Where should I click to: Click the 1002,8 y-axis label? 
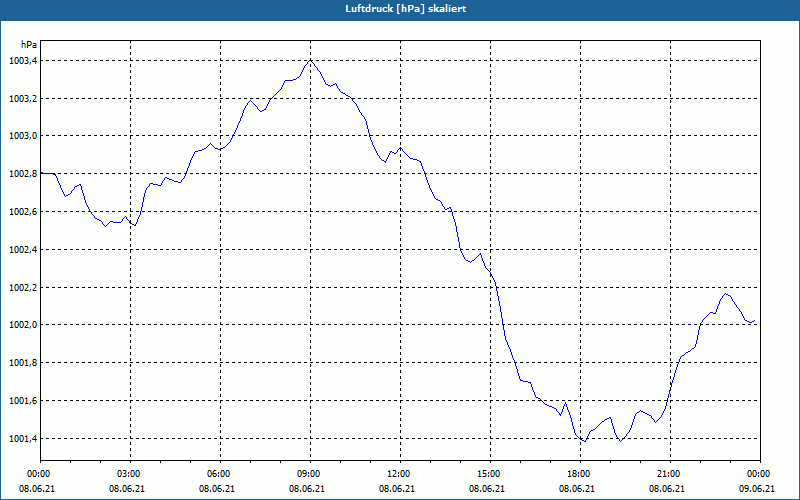(x=23, y=174)
